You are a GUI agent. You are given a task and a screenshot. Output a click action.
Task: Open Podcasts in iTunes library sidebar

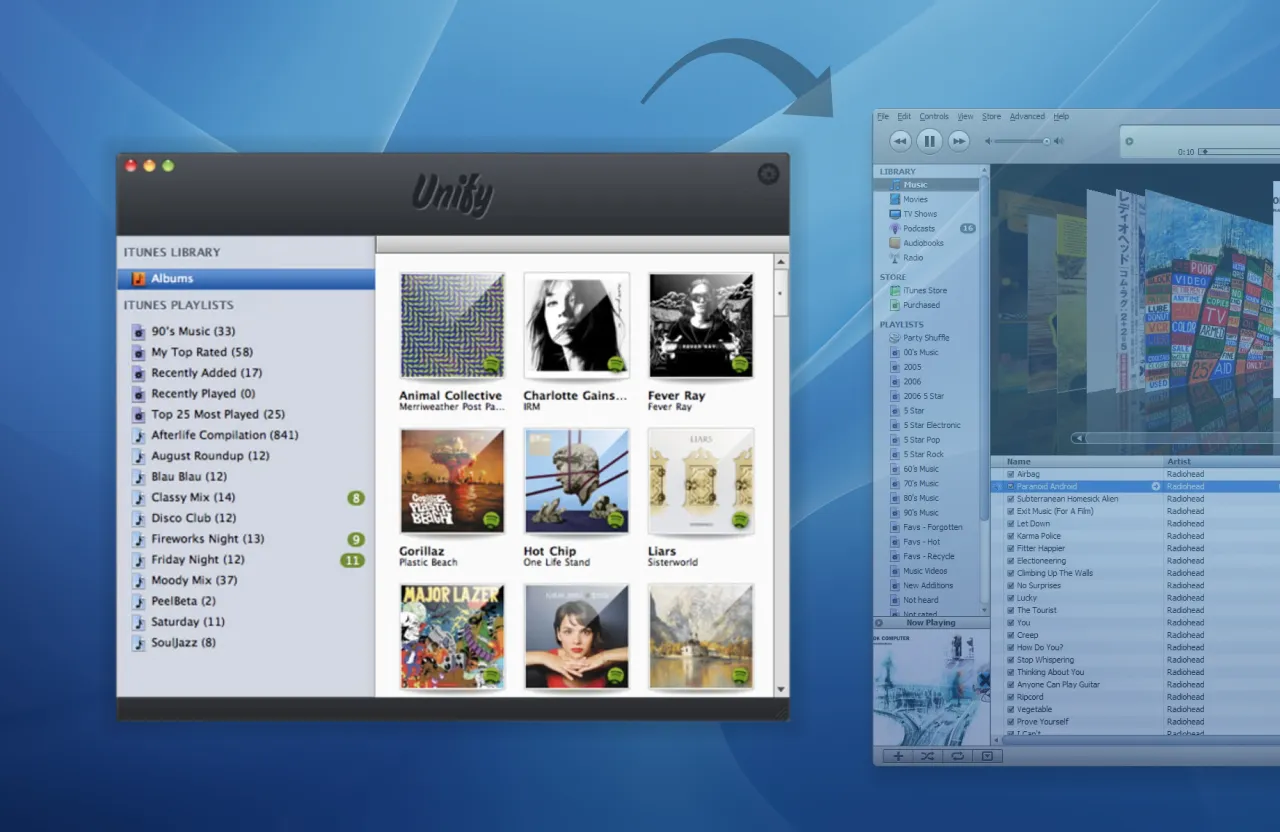(918, 228)
